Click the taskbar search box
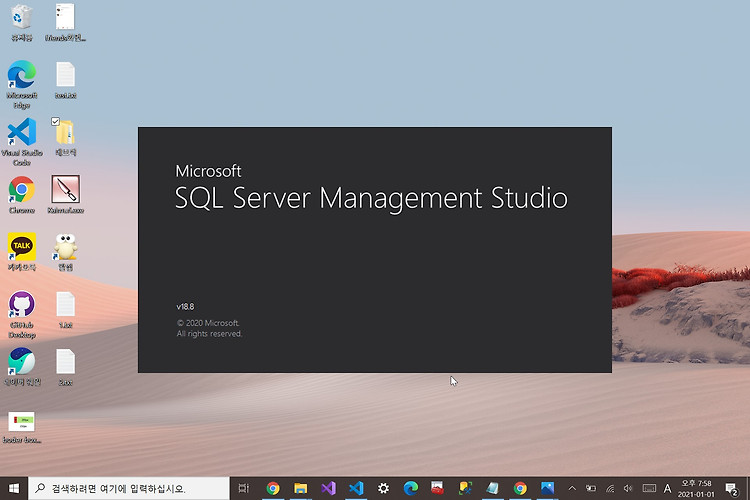Image resolution: width=750 pixels, height=500 pixels. coord(129,488)
